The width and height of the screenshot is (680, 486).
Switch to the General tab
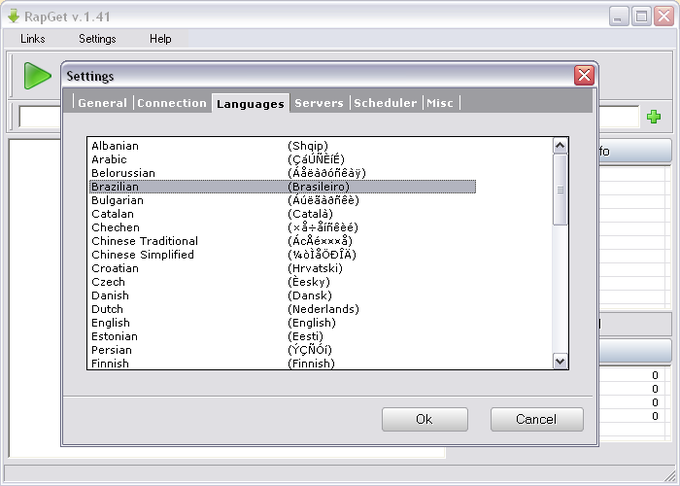pos(102,103)
